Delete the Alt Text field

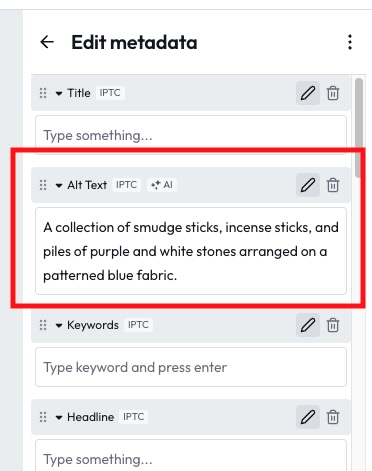click(x=333, y=185)
